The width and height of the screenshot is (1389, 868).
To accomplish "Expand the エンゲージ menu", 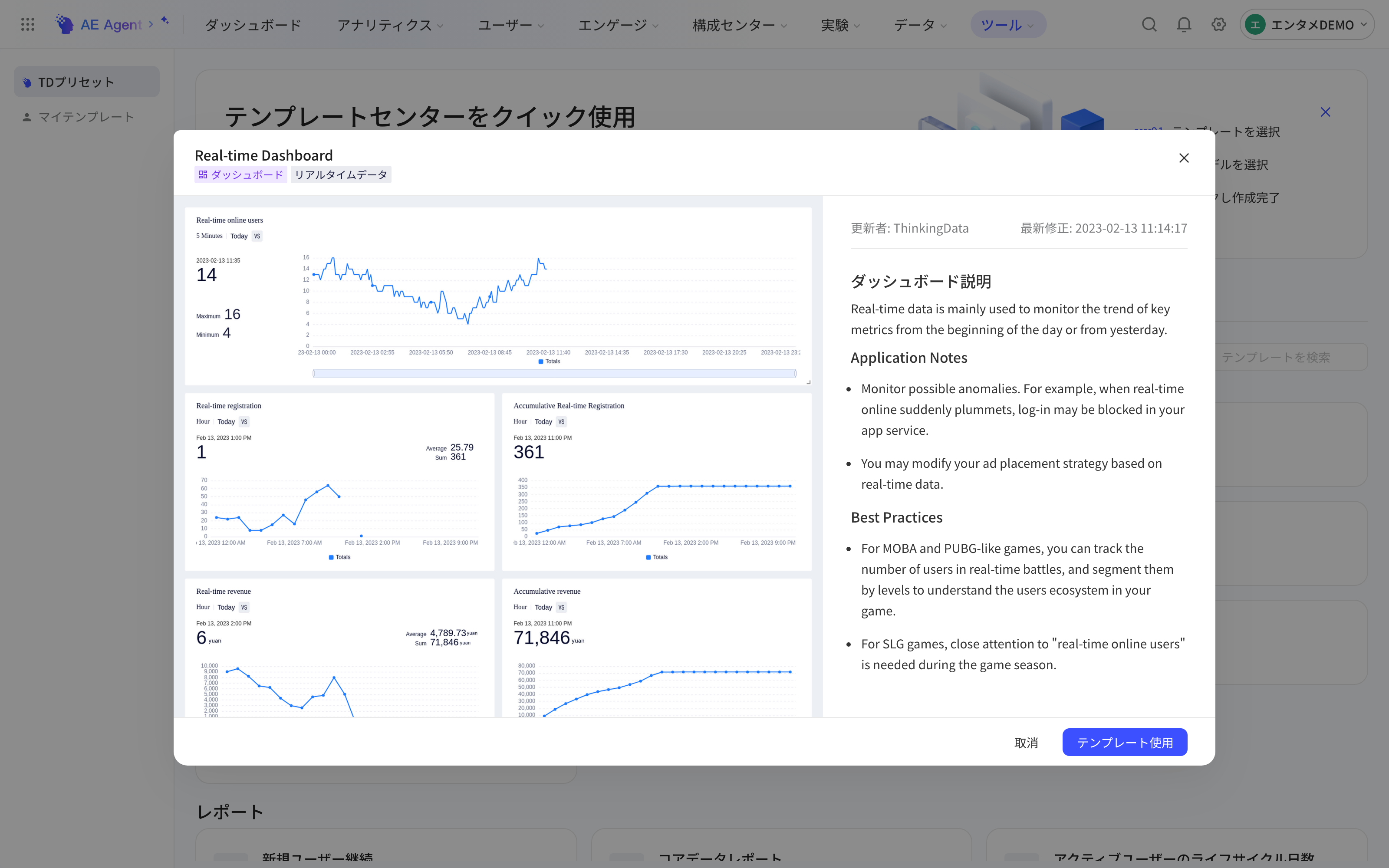I will pyautogui.click(x=618, y=25).
